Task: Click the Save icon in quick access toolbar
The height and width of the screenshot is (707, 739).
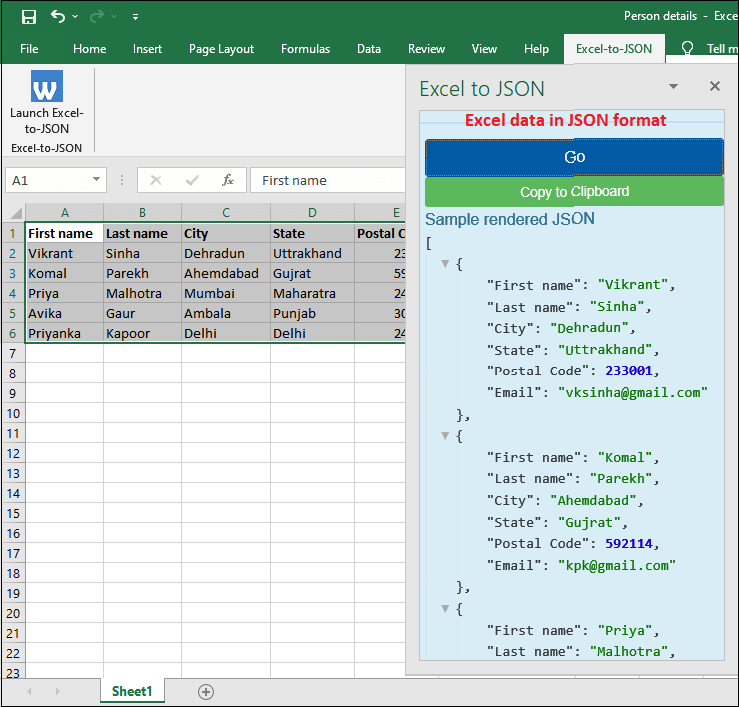Action: (29, 17)
